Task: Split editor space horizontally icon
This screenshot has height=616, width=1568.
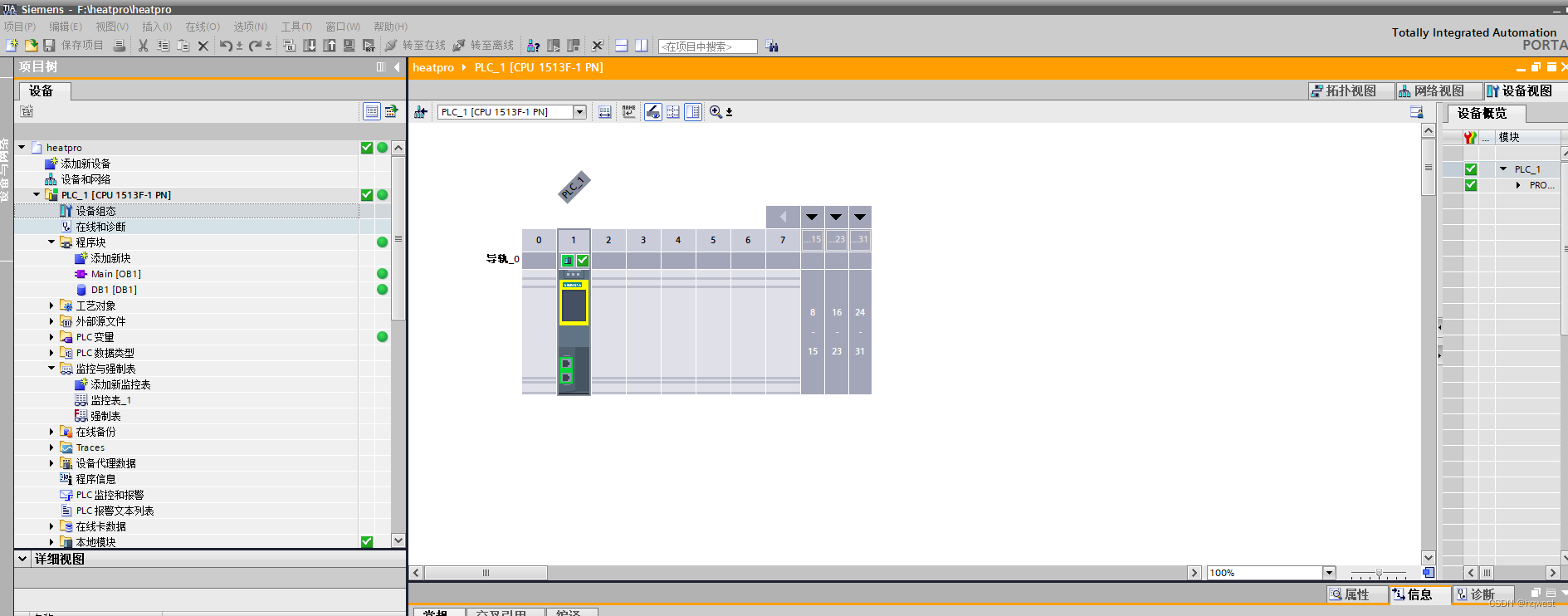Action: point(621,46)
